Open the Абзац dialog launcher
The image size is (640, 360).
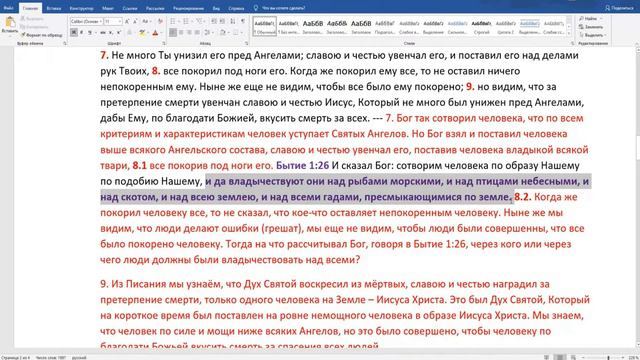click(247, 43)
